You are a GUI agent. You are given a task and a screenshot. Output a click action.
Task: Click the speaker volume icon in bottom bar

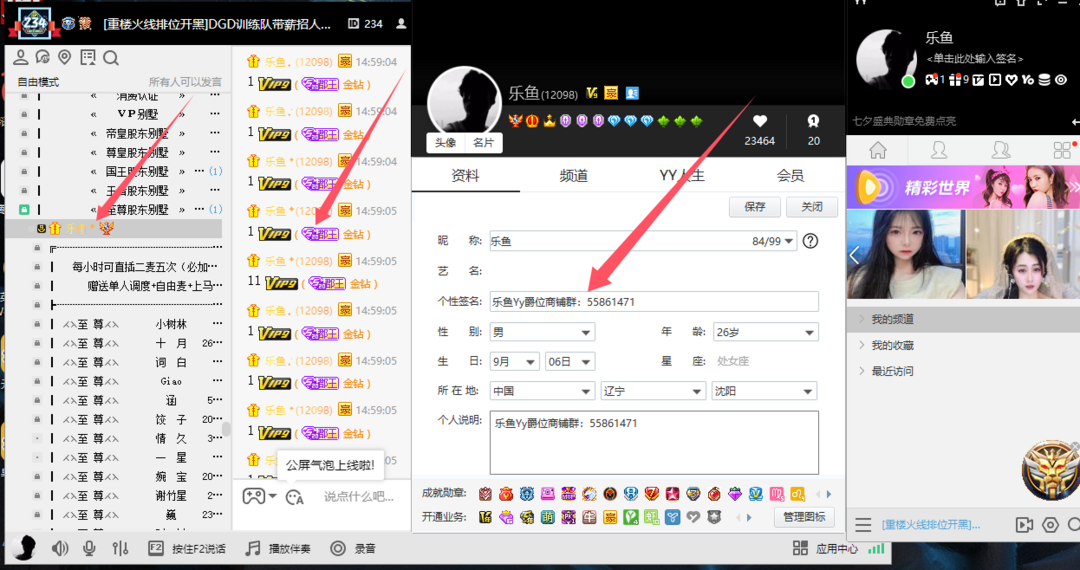pyautogui.click(x=60, y=548)
